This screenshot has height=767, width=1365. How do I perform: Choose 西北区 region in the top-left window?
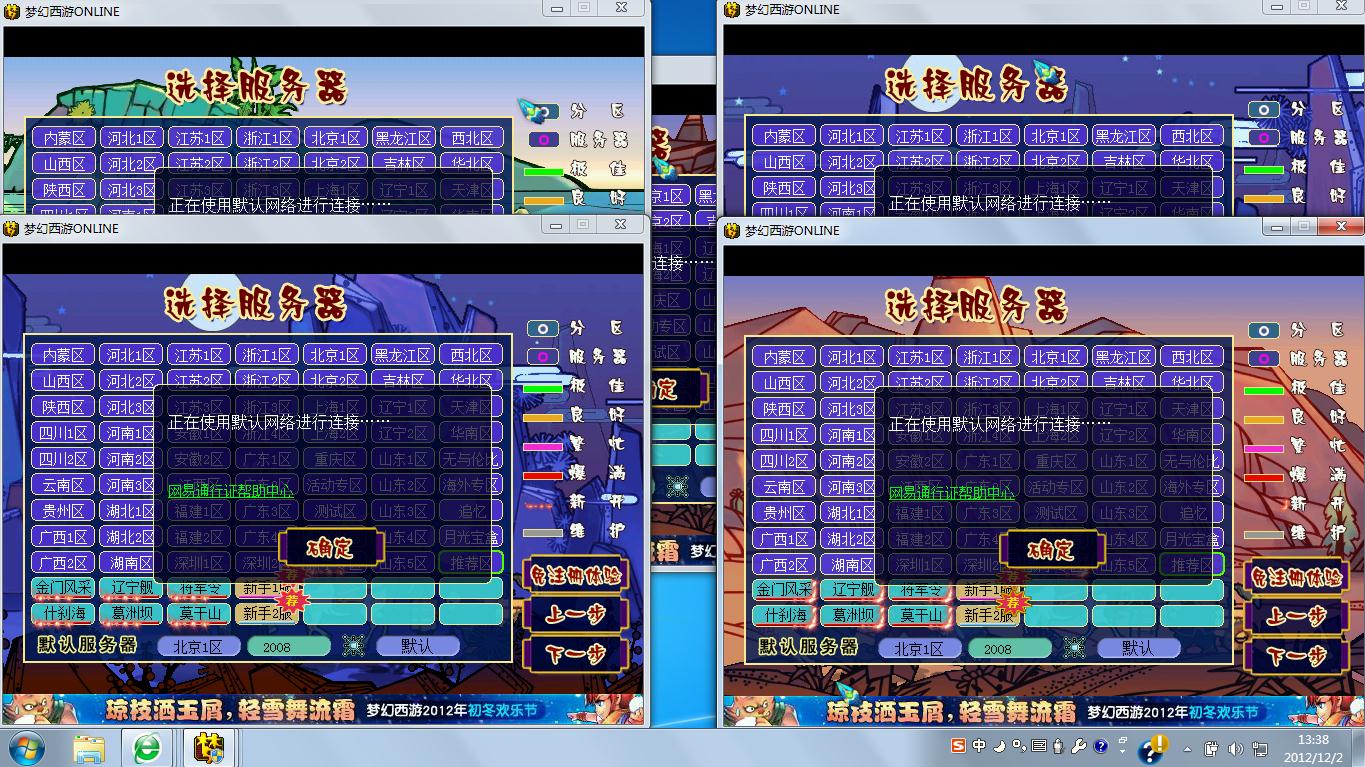471,138
